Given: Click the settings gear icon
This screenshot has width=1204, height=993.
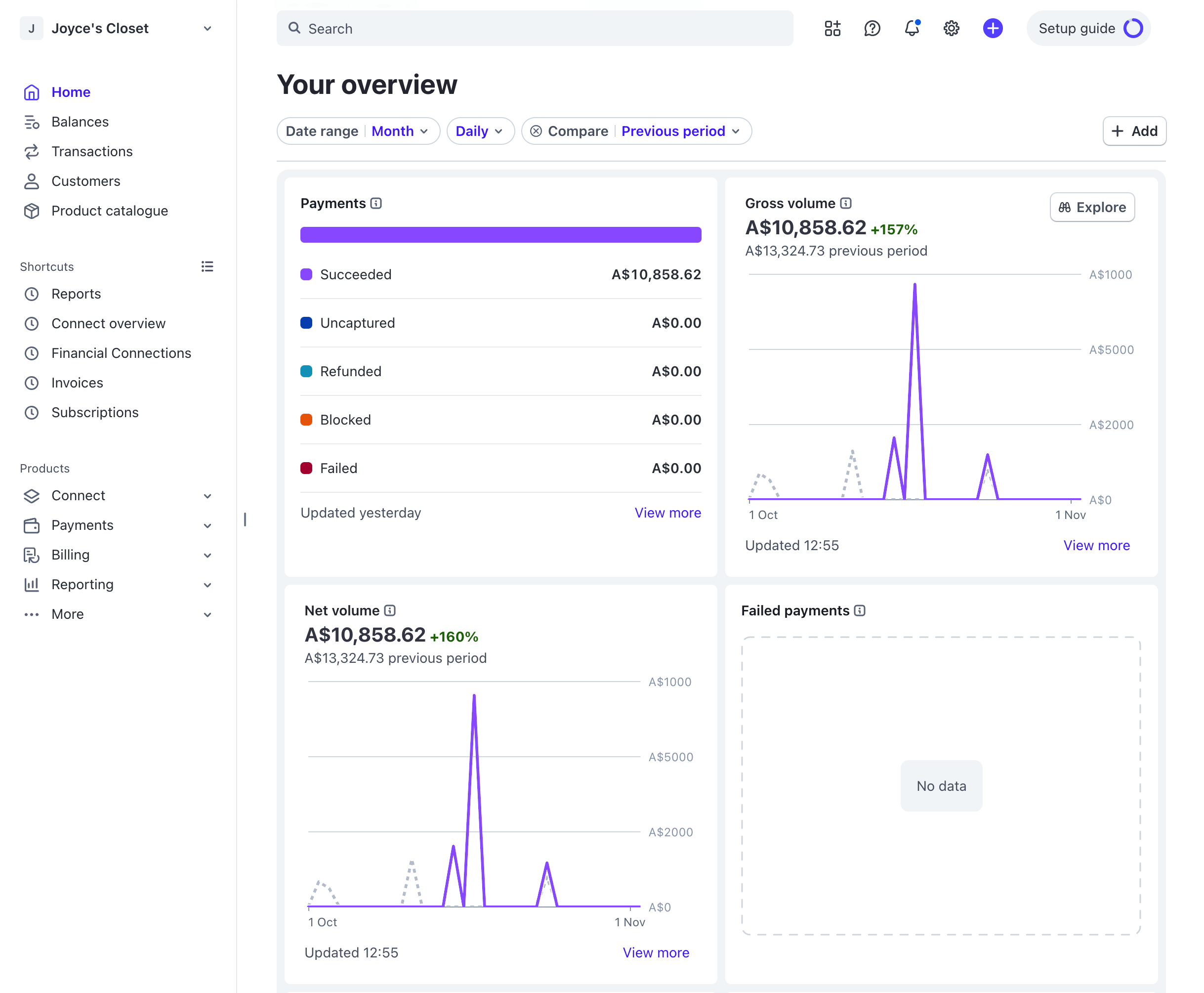Looking at the screenshot, I should 951,28.
